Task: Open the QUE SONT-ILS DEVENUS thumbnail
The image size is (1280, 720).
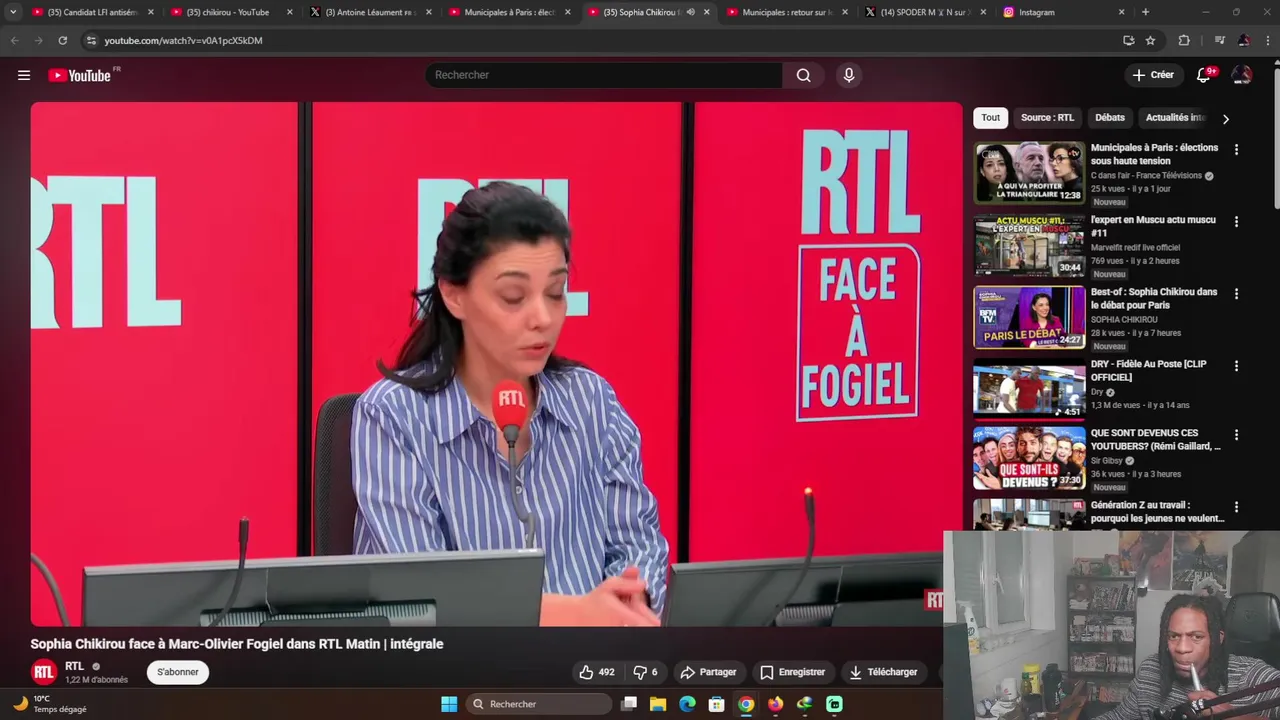Action: 1029,458
